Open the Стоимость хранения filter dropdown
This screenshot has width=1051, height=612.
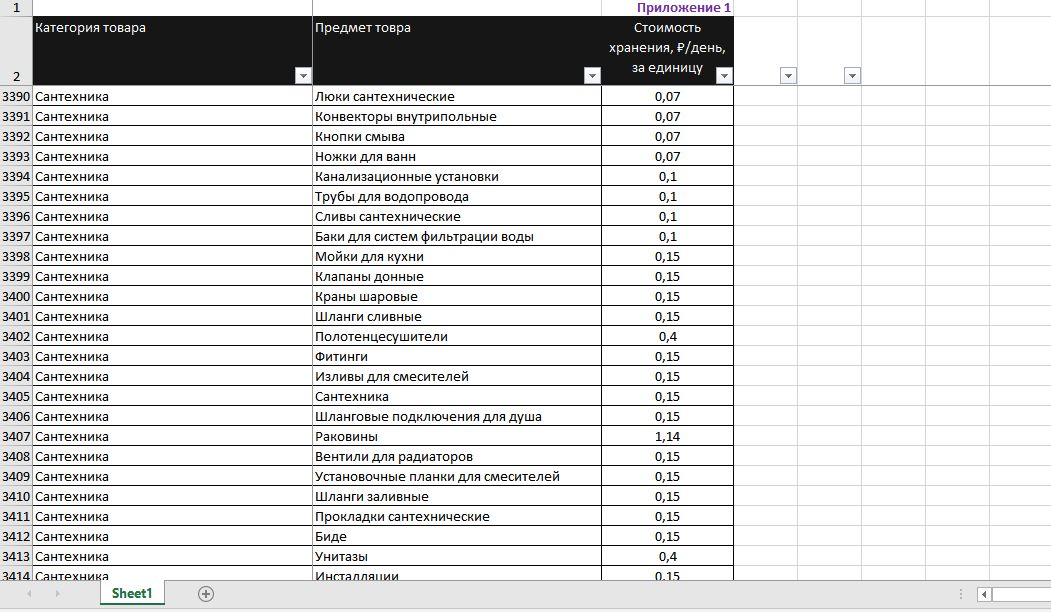point(724,76)
